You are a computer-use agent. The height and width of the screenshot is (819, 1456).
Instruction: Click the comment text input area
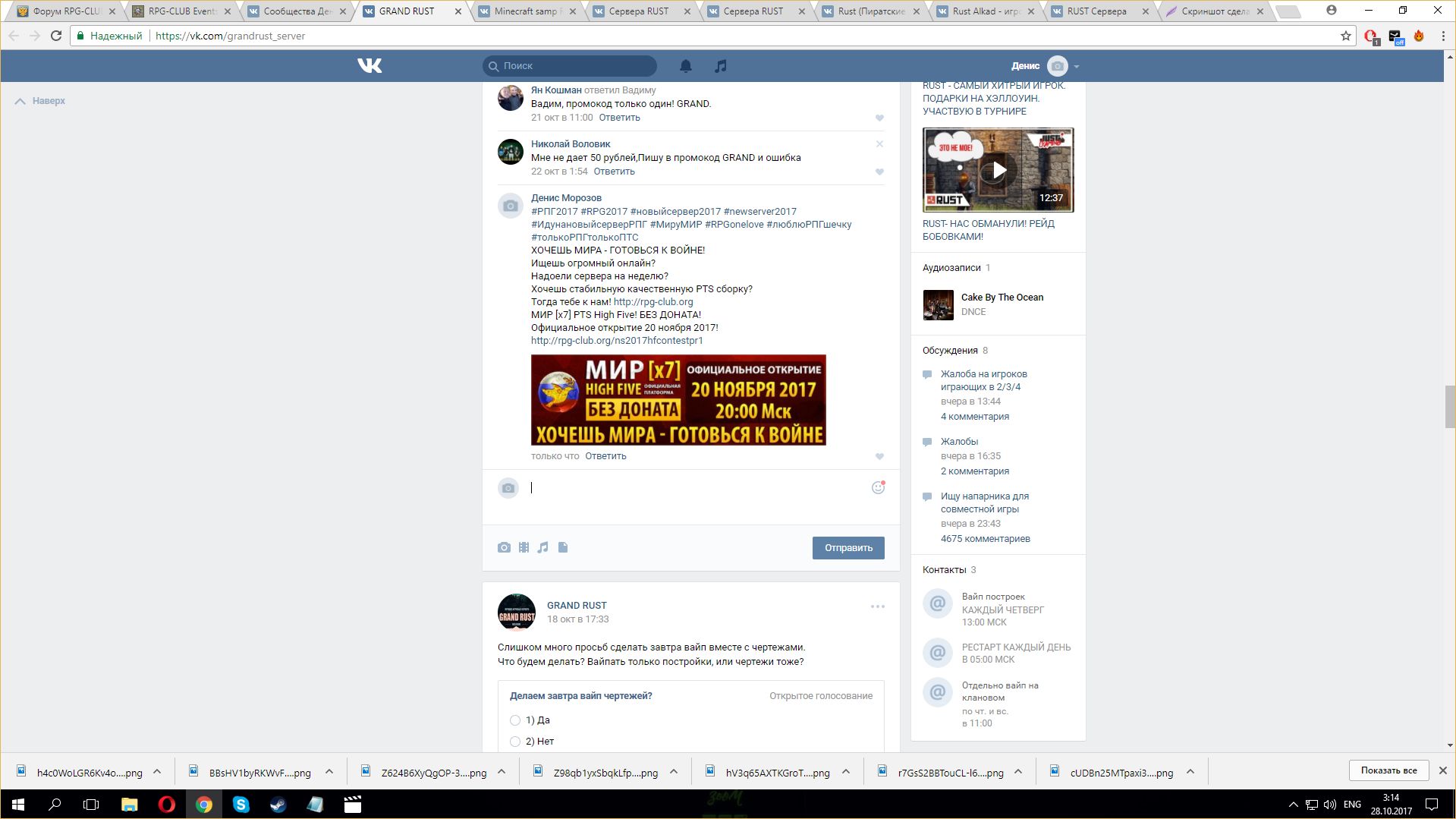698,488
